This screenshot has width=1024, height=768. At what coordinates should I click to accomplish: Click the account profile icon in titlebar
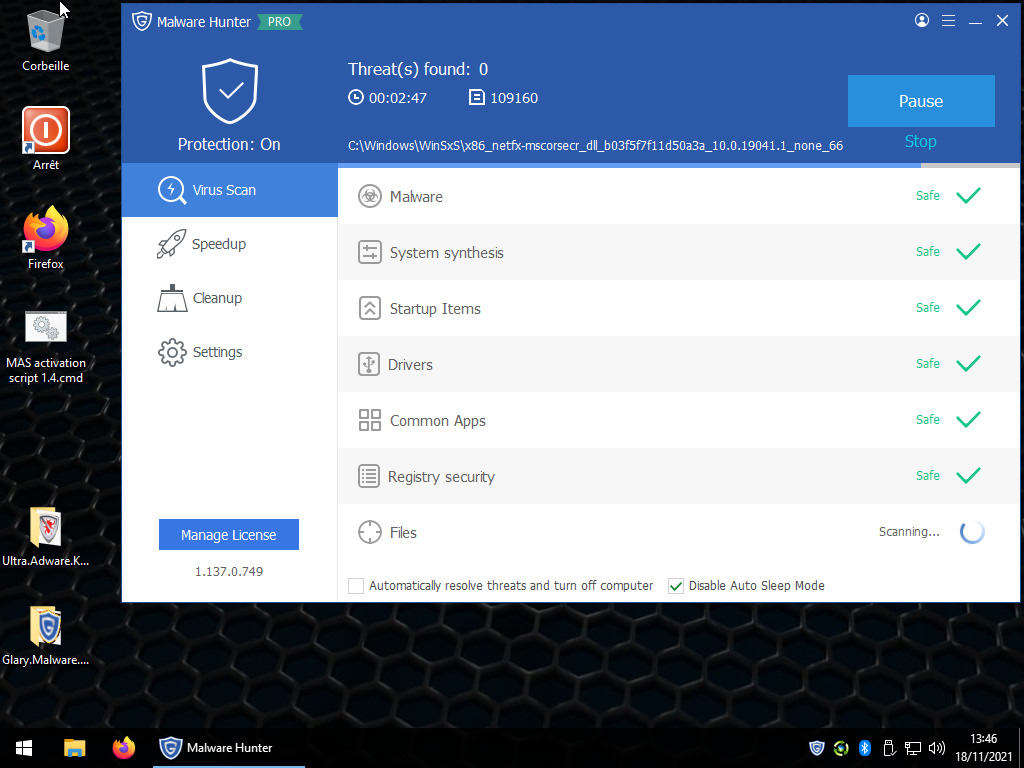[x=921, y=20]
